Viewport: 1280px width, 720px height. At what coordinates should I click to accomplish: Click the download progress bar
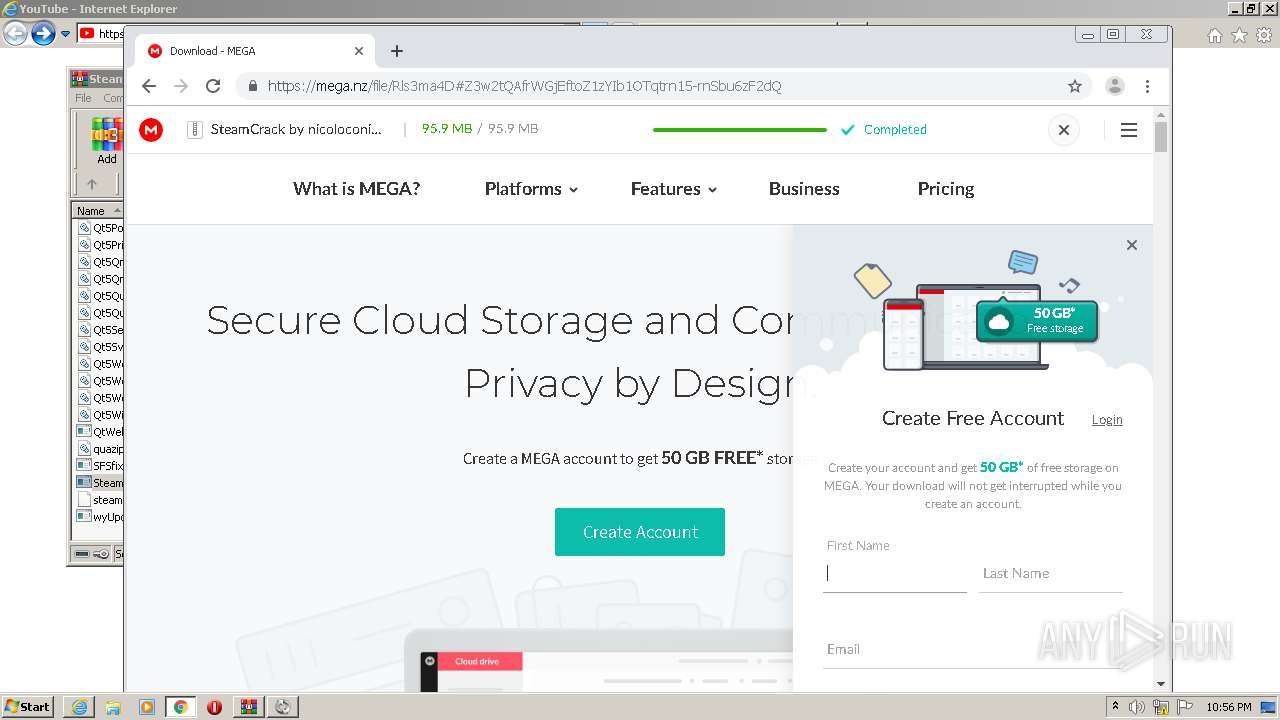tap(740, 130)
